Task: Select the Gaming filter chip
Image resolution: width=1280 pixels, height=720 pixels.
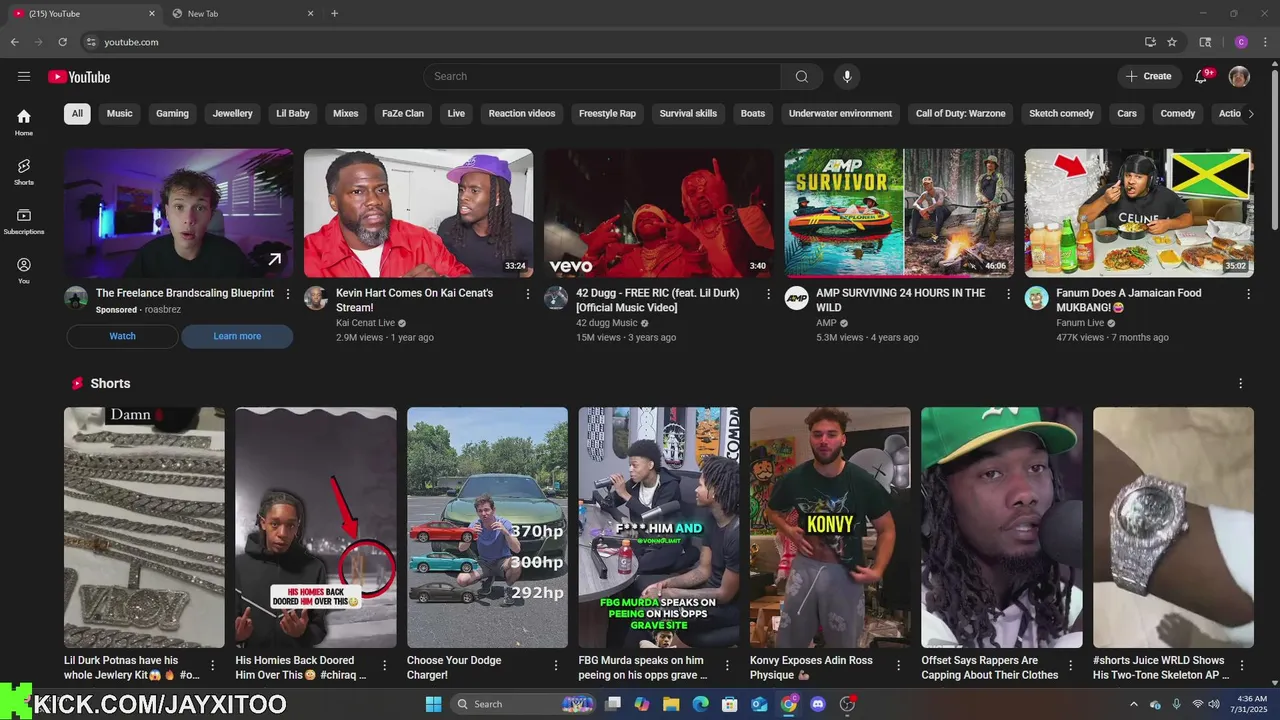Action: pyautogui.click(x=172, y=113)
